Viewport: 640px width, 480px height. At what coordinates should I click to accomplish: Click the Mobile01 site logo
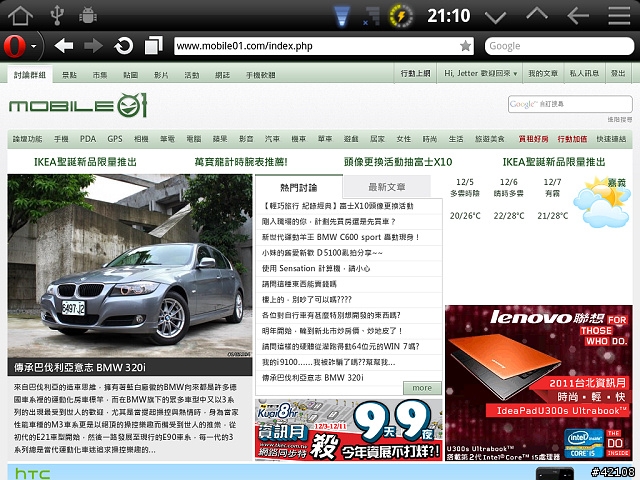pyautogui.click(x=78, y=106)
